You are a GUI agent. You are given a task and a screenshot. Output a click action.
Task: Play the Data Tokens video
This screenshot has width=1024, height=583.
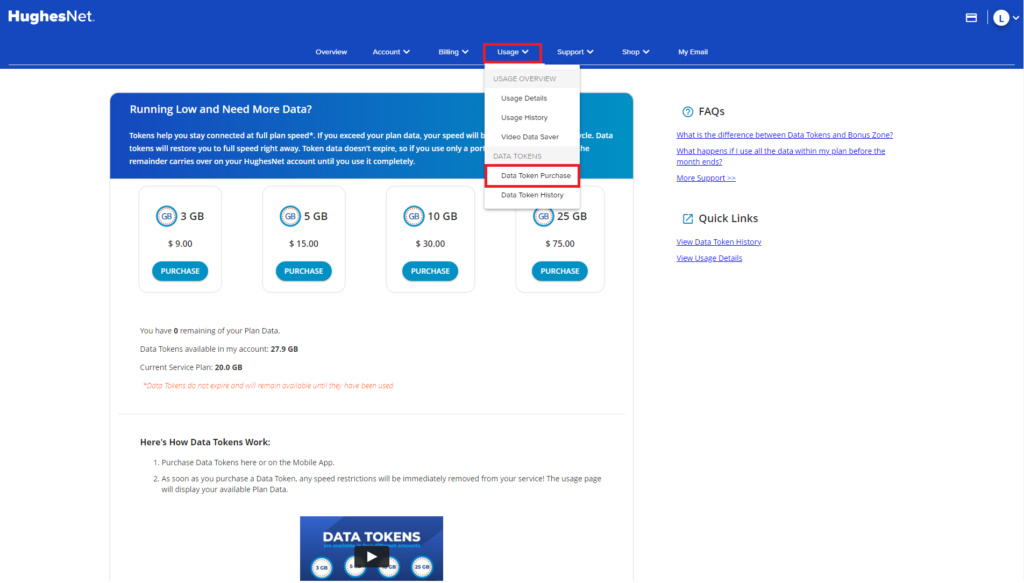371,557
